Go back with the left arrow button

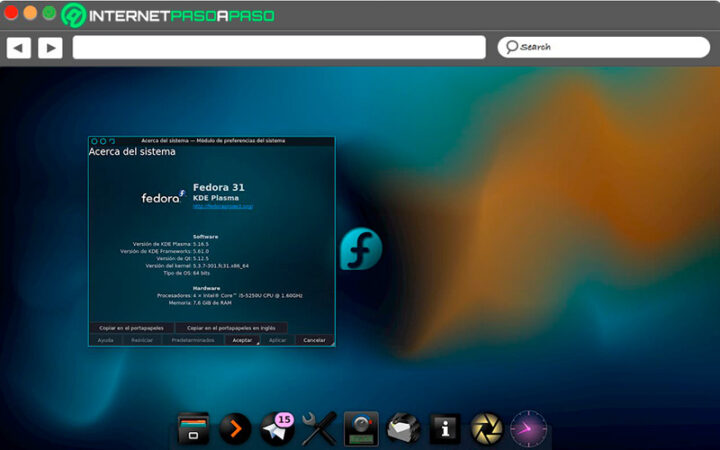tap(18, 48)
